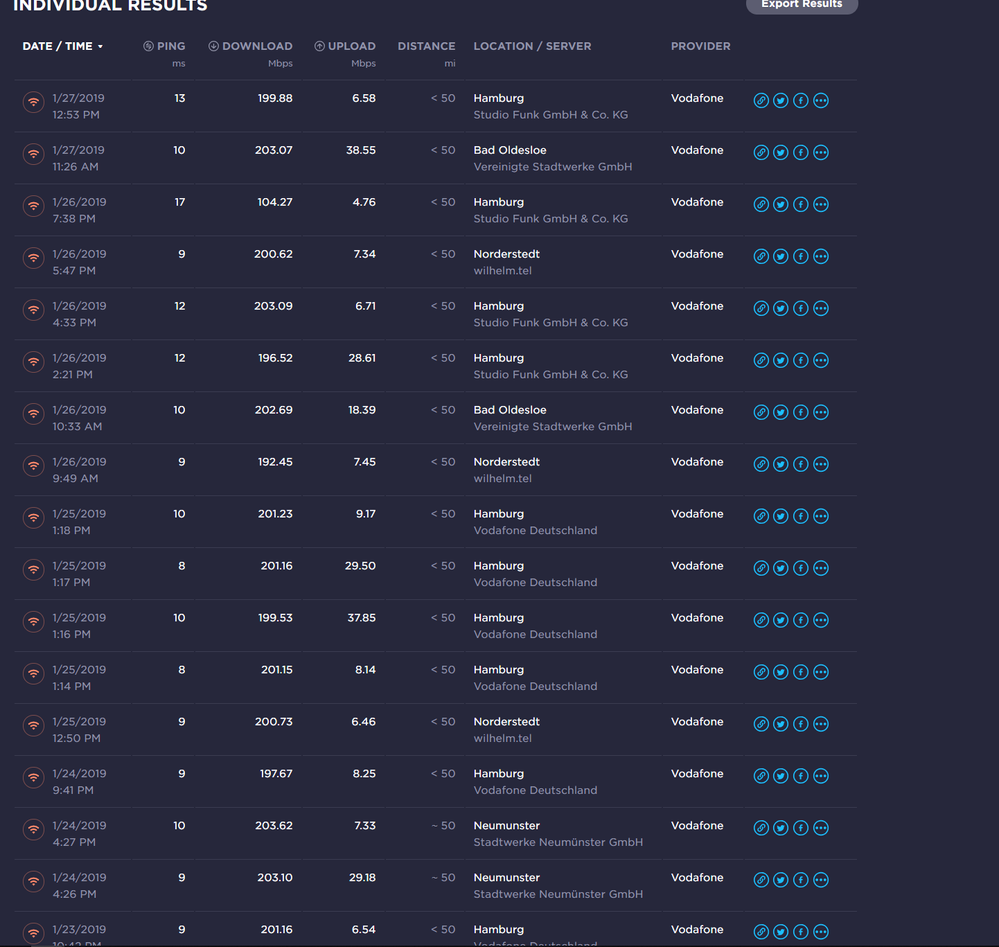Viewport: 999px width, 947px height.
Task: Sort results by Date / Time dropdown
Action: click(62, 47)
